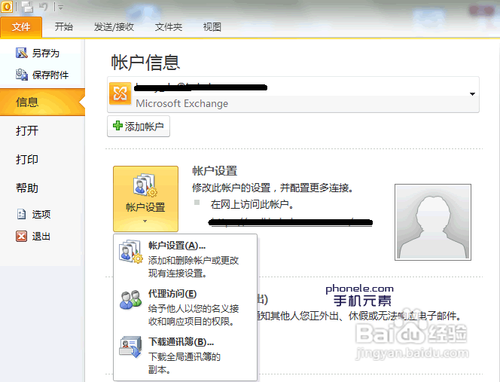The image size is (500, 382).
Task: Click the 帐户信息 heading text
Action: pos(145,62)
